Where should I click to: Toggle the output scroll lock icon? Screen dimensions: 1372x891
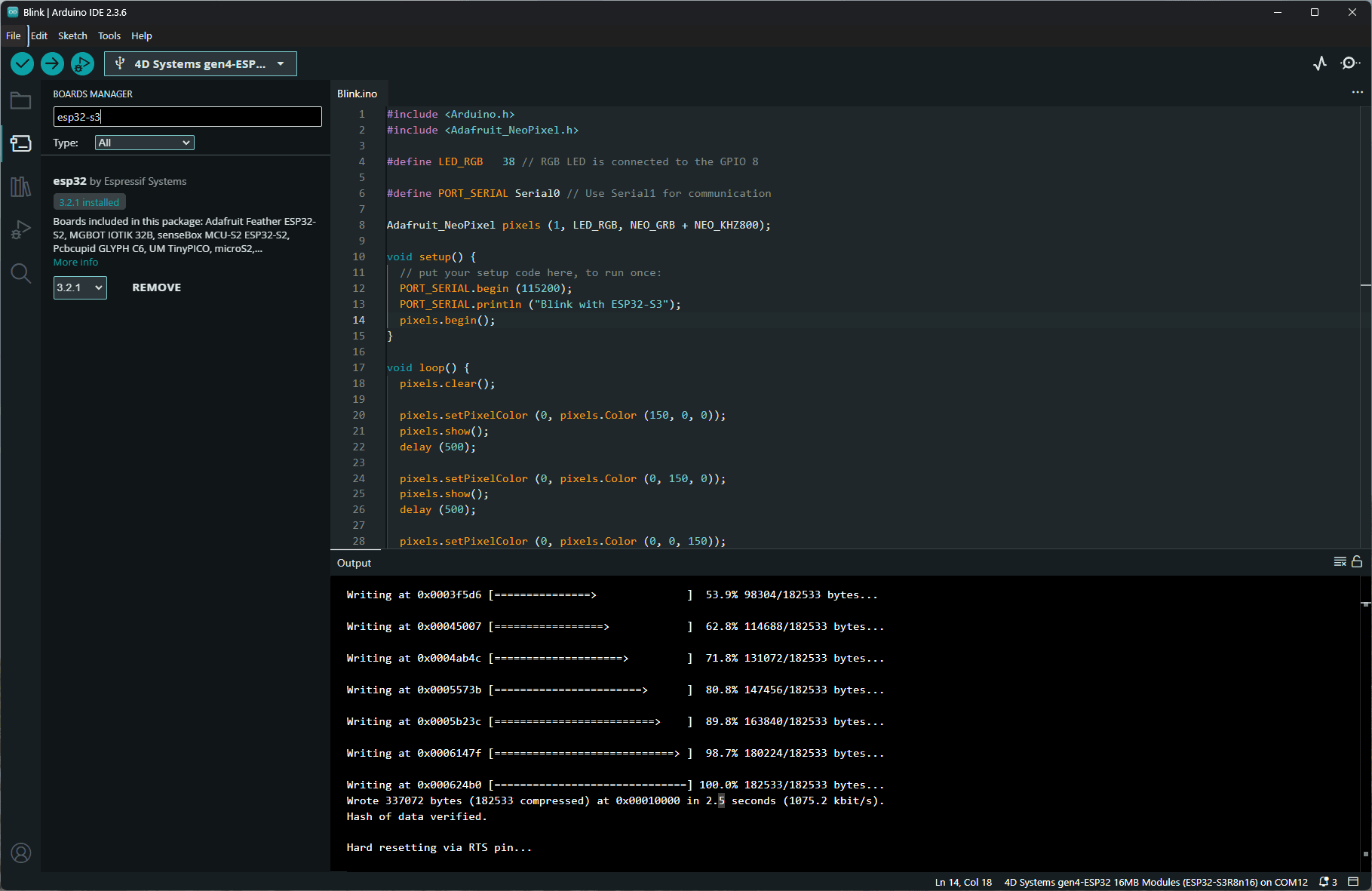tap(1357, 561)
